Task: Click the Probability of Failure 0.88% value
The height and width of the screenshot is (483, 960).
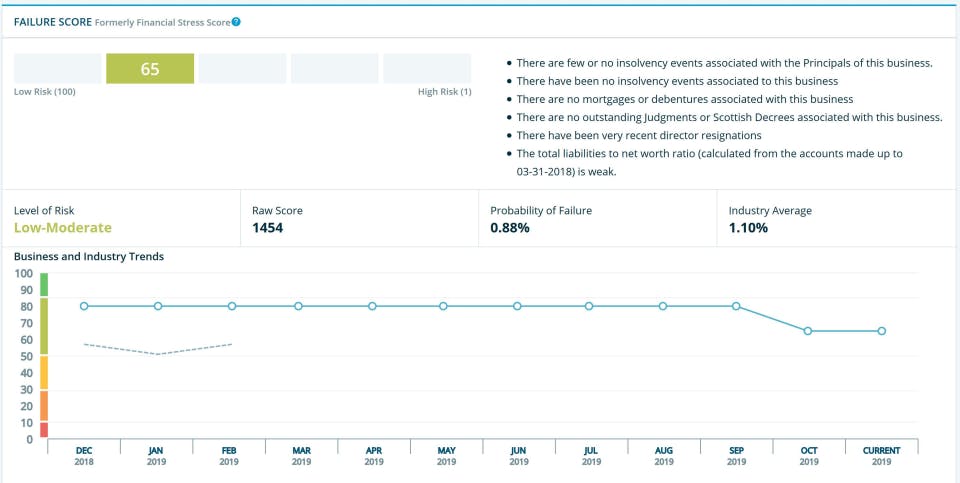Action: (510, 228)
